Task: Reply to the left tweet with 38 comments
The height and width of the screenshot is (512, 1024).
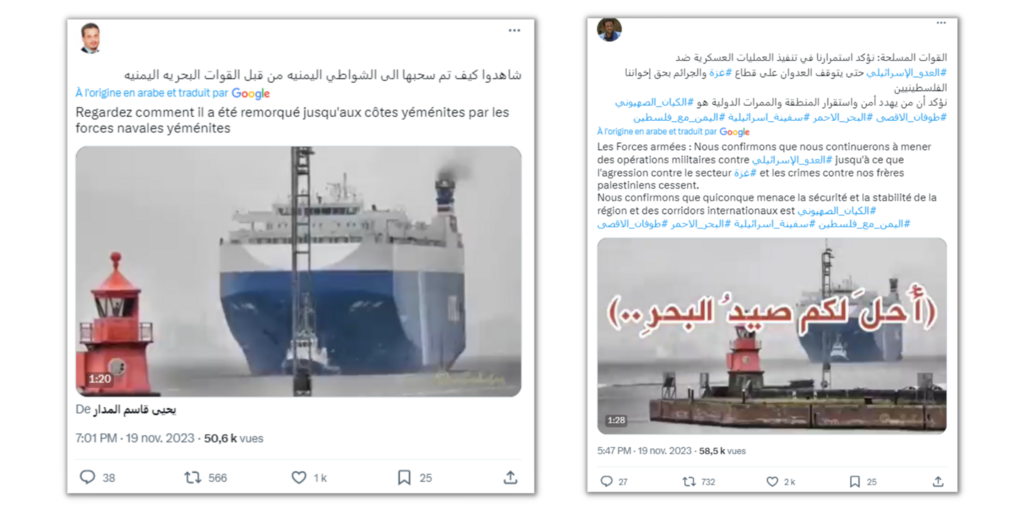Action: (x=88, y=477)
